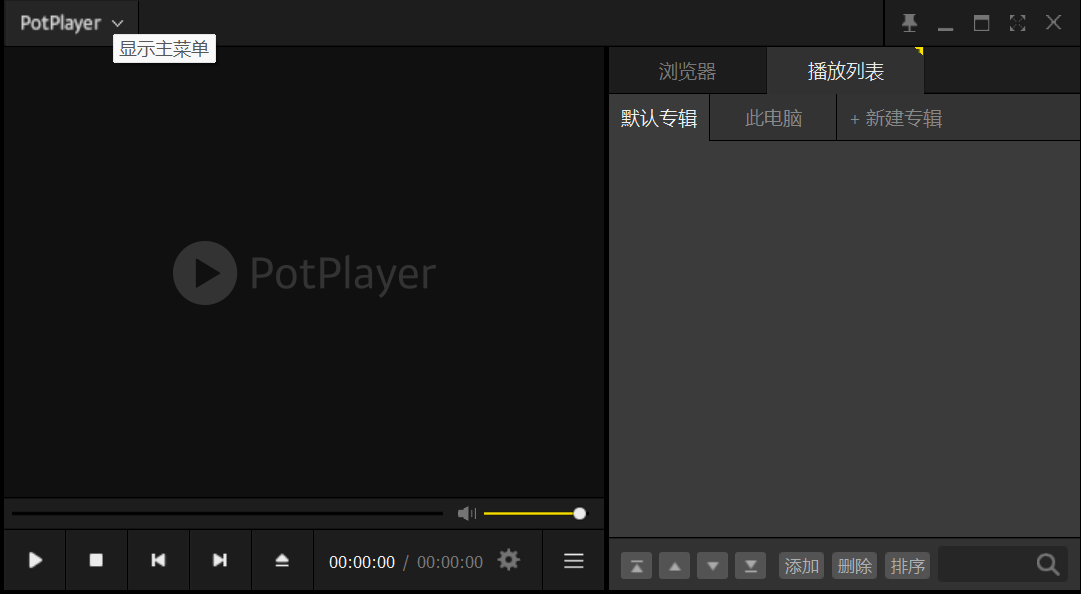Open the 默认专辑 album tab
Screen dimensions: 1081x594
659,118
